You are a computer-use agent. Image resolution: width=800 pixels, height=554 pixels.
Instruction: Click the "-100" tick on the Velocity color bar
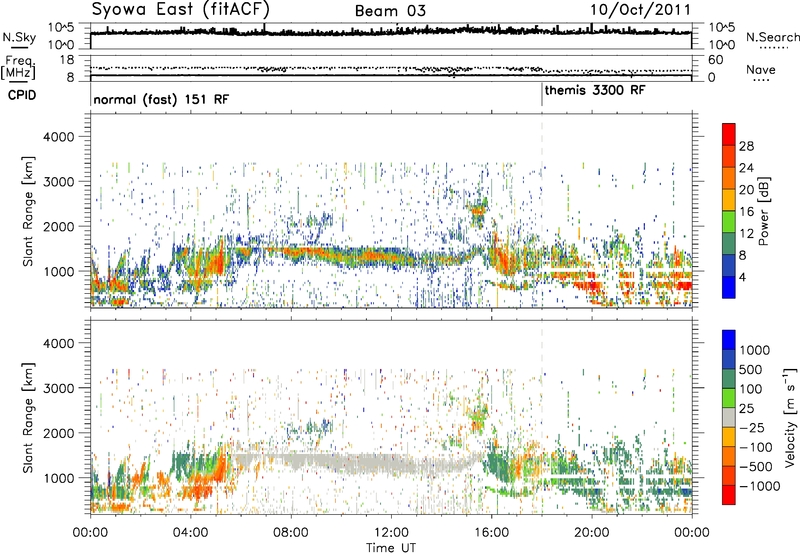point(756,447)
